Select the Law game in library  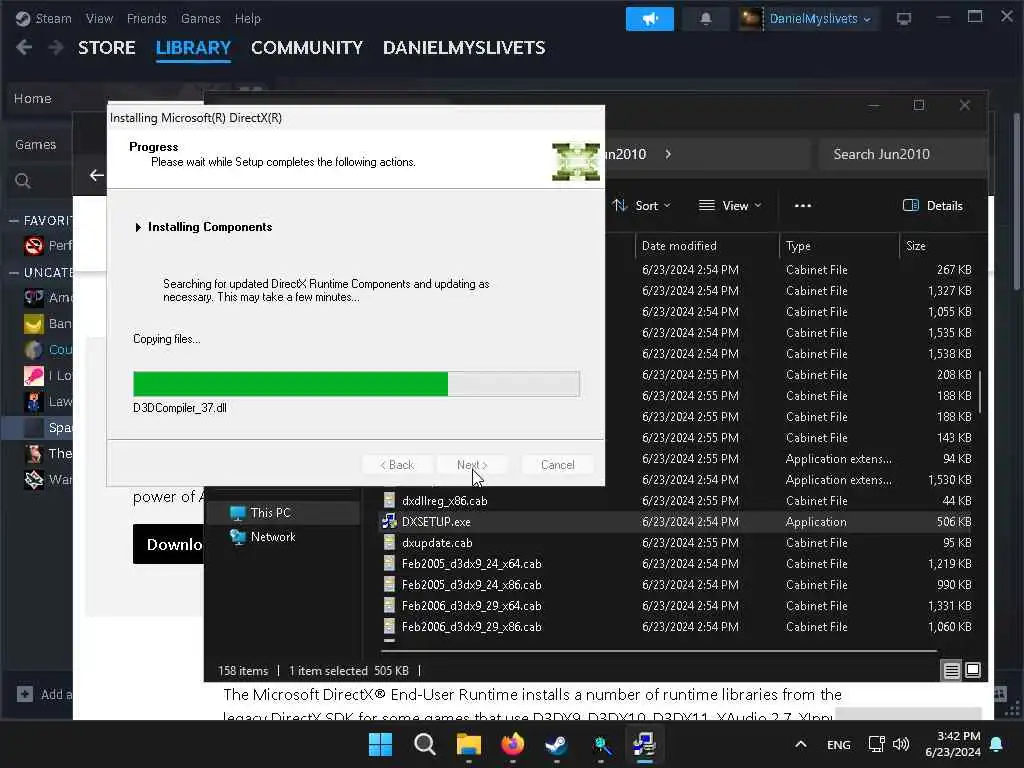pyautogui.click(x=49, y=402)
